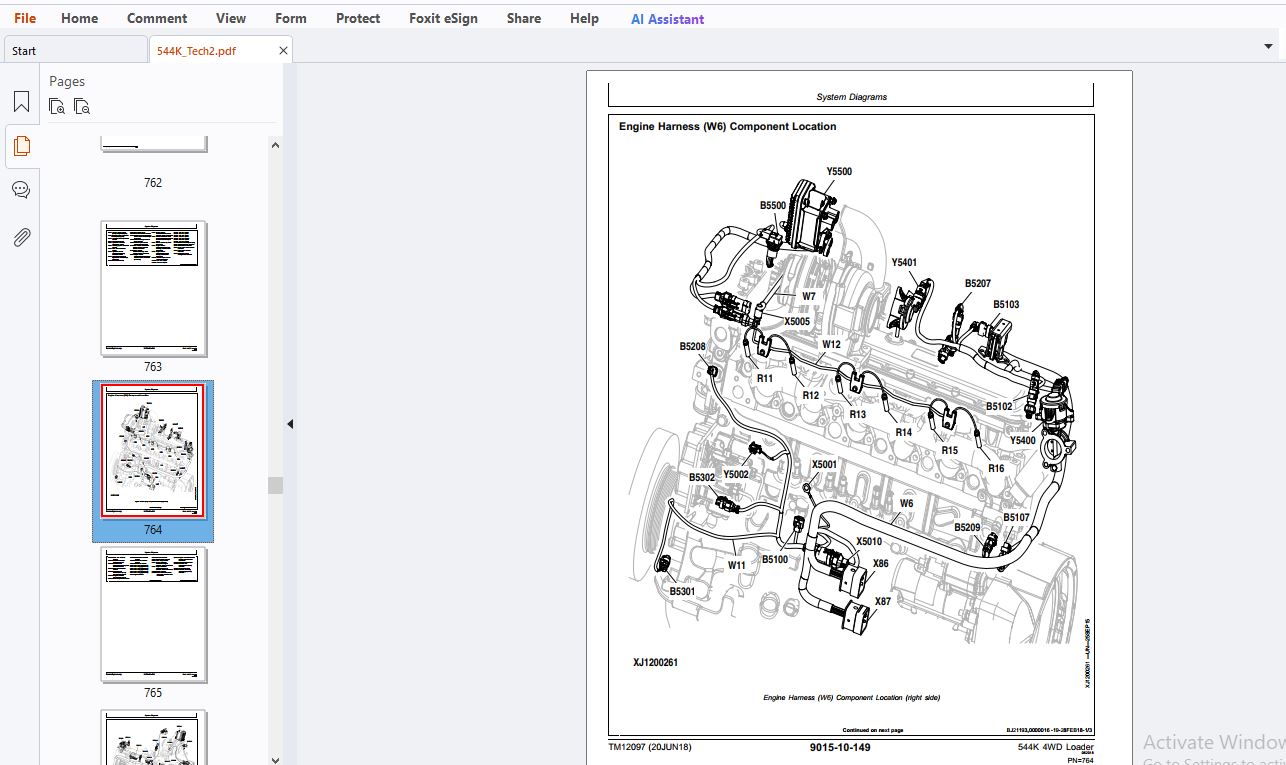Click the B5209 component label
The height and width of the screenshot is (765, 1286).
[x=967, y=528]
